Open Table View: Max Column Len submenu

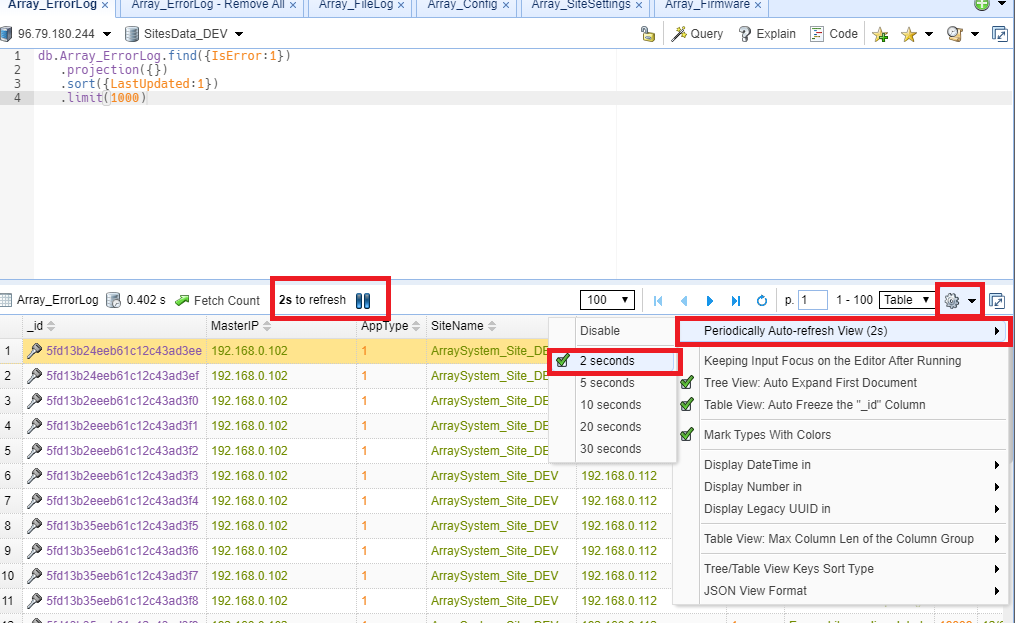tap(842, 538)
